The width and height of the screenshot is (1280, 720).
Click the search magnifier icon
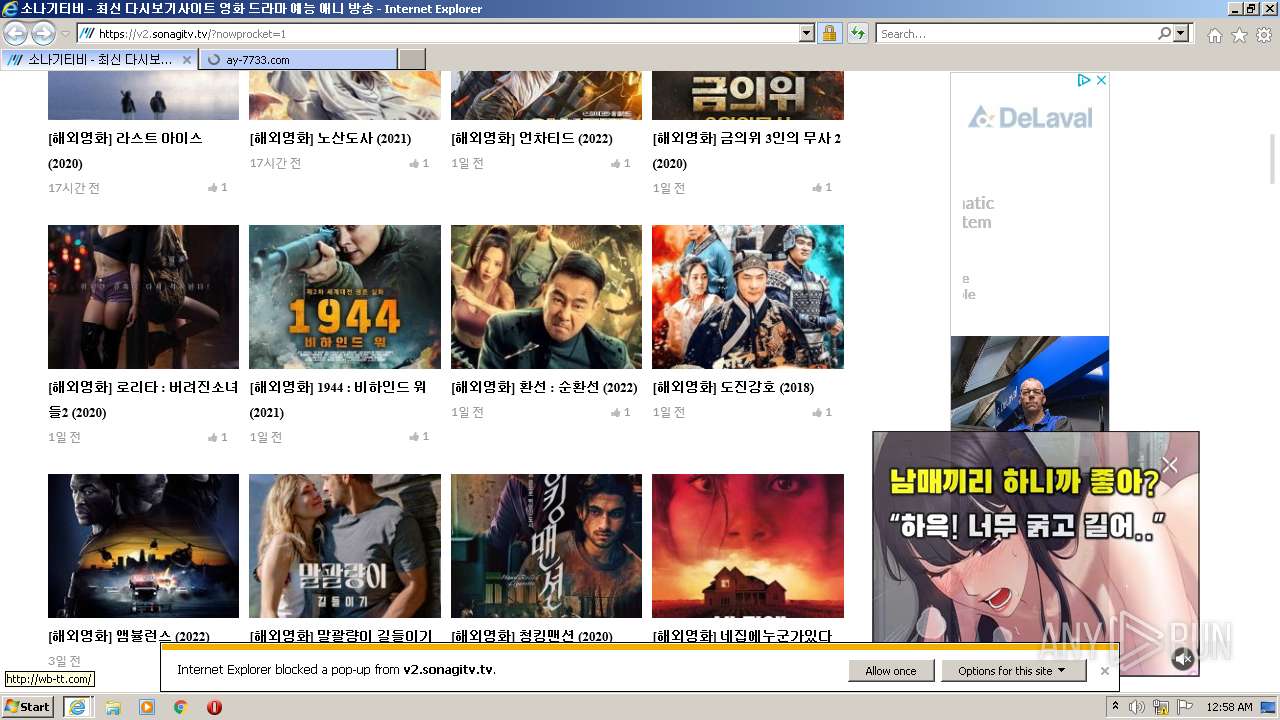(1164, 33)
